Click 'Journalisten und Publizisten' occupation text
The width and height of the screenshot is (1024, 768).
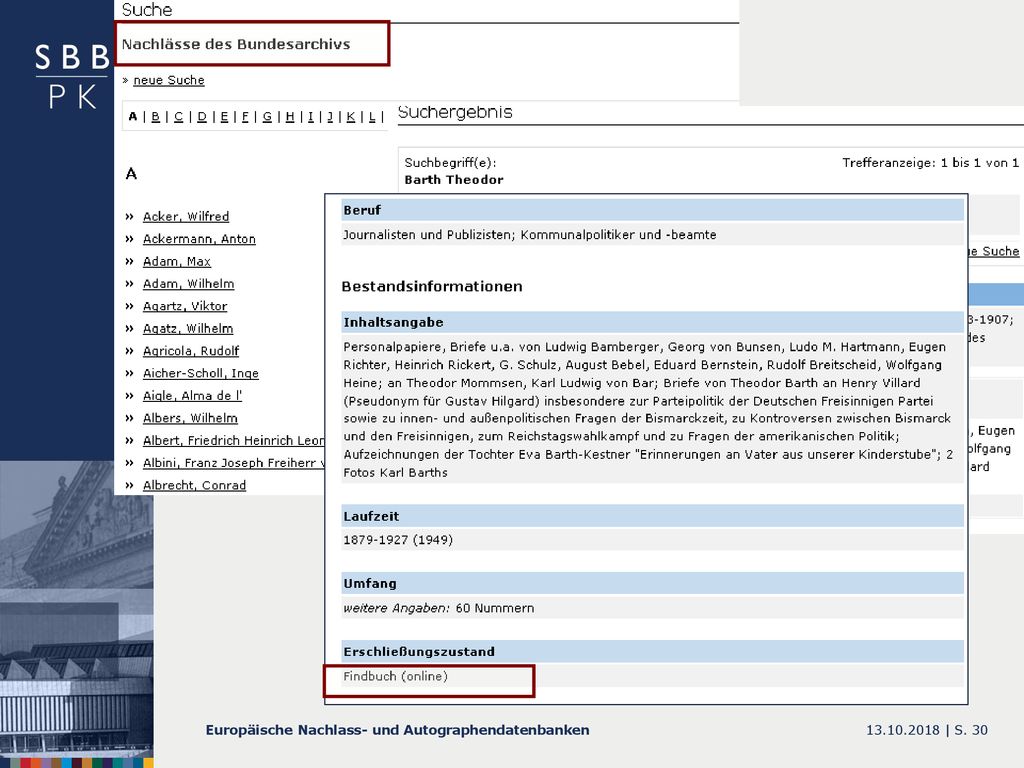[x=428, y=235]
